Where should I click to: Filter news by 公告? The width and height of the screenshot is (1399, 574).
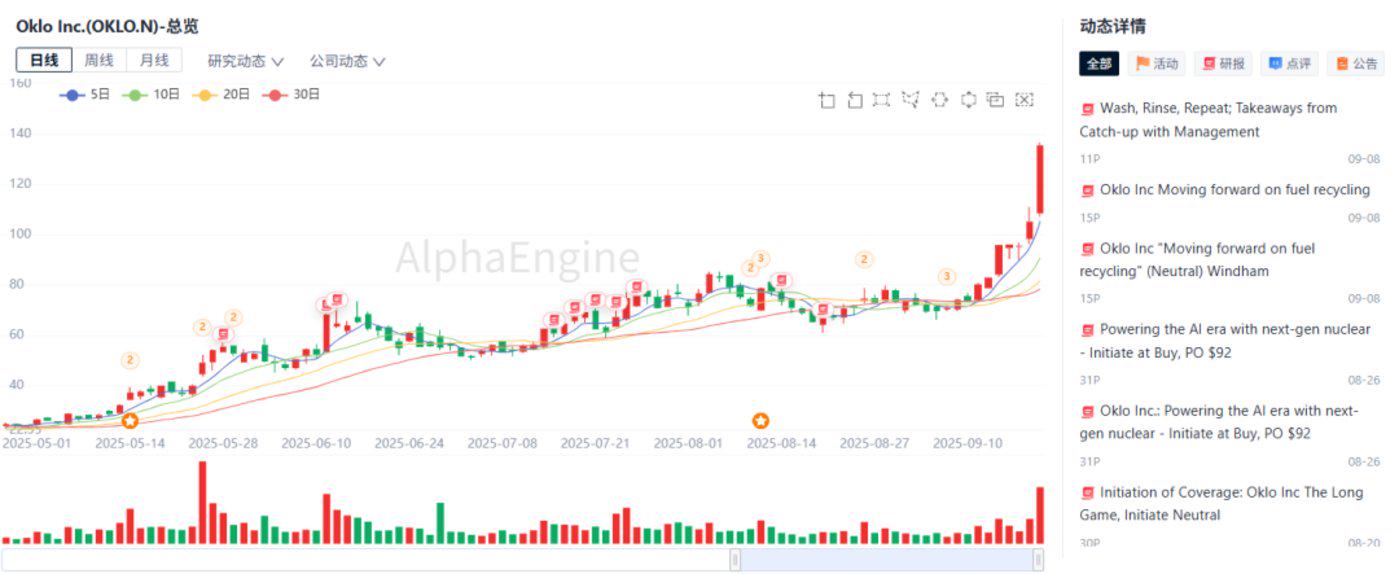pyautogui.click(x=1356, y=64)
